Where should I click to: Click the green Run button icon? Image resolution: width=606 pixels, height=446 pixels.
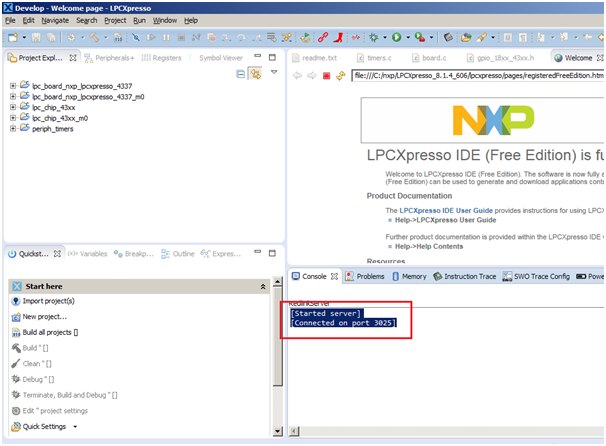click(x=397, y=37)
